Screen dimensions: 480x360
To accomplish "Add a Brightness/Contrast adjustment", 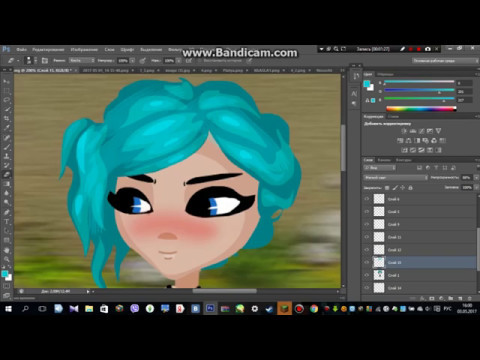I will 404,131.
